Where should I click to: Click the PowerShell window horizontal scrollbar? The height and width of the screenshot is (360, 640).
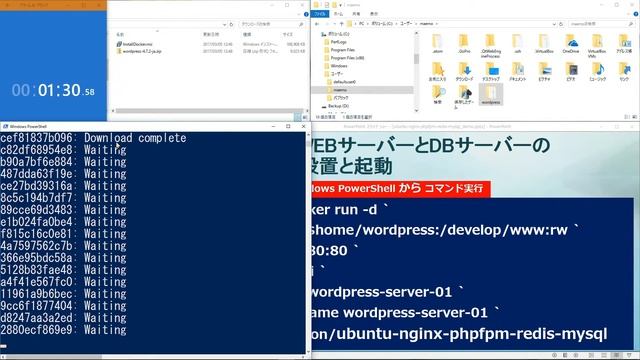coord(153,357)
